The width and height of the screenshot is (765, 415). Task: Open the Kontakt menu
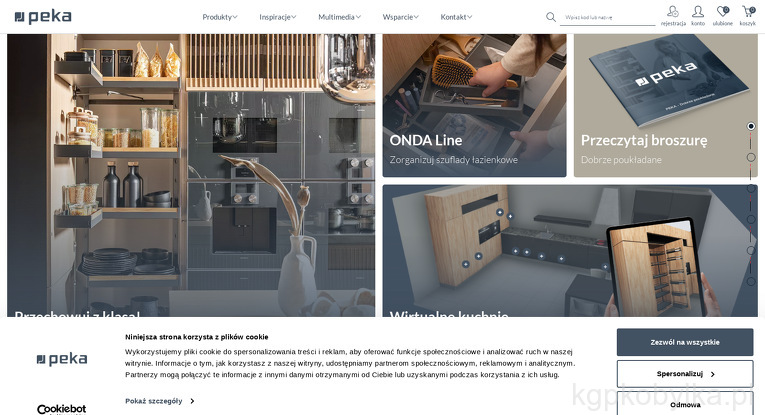click(x=456, y=17)
